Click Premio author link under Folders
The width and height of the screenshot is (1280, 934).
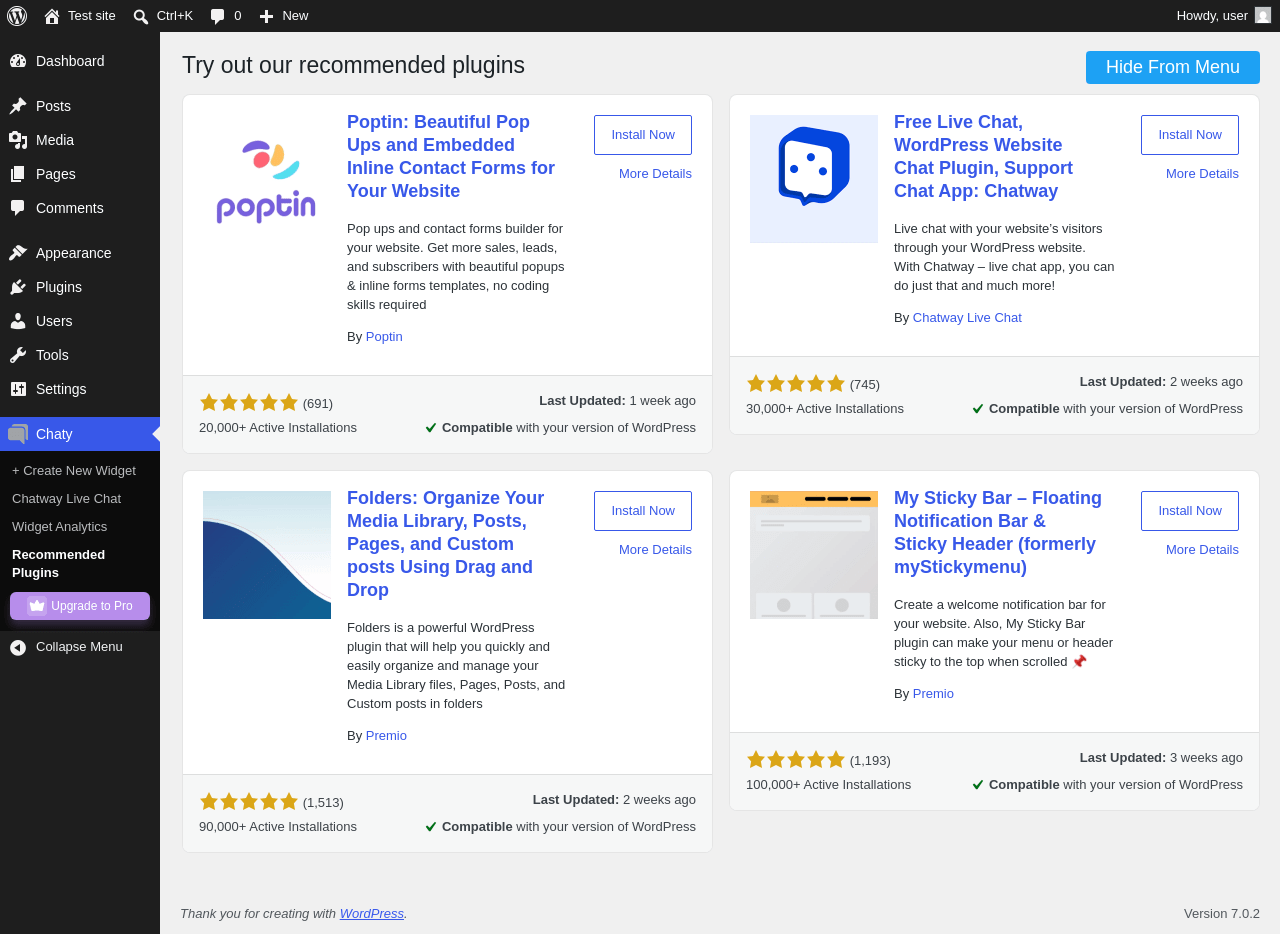pyautogui.click(x=386, y=736)
